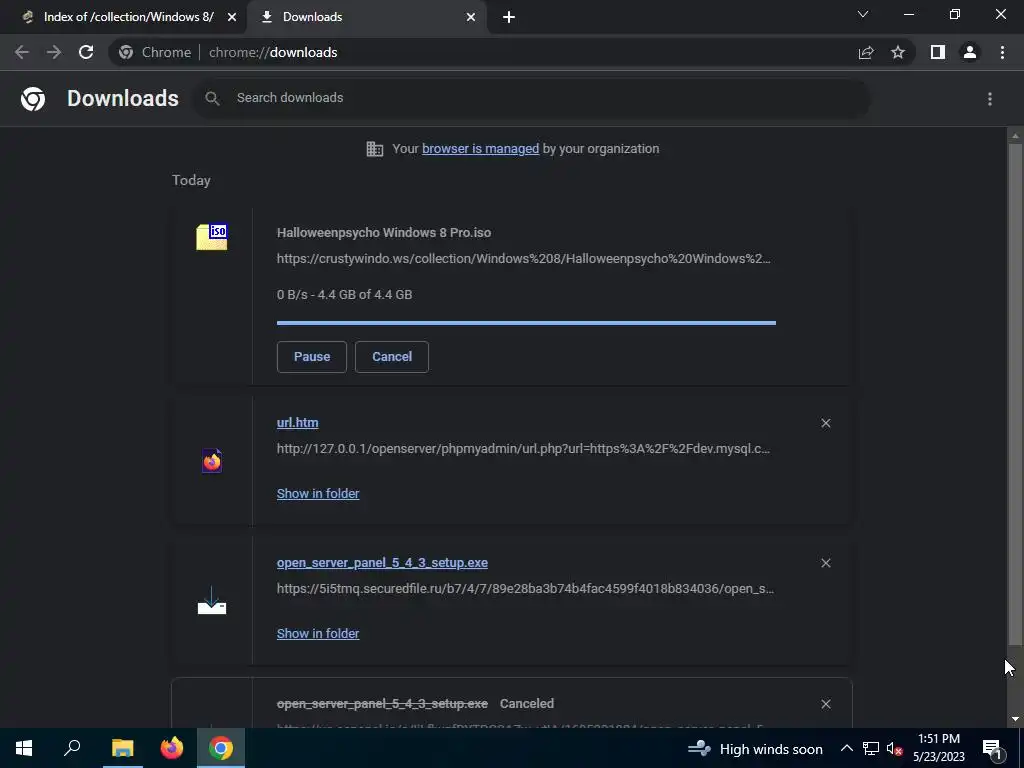Remove the Canceled download entry

tap(825, 704)
